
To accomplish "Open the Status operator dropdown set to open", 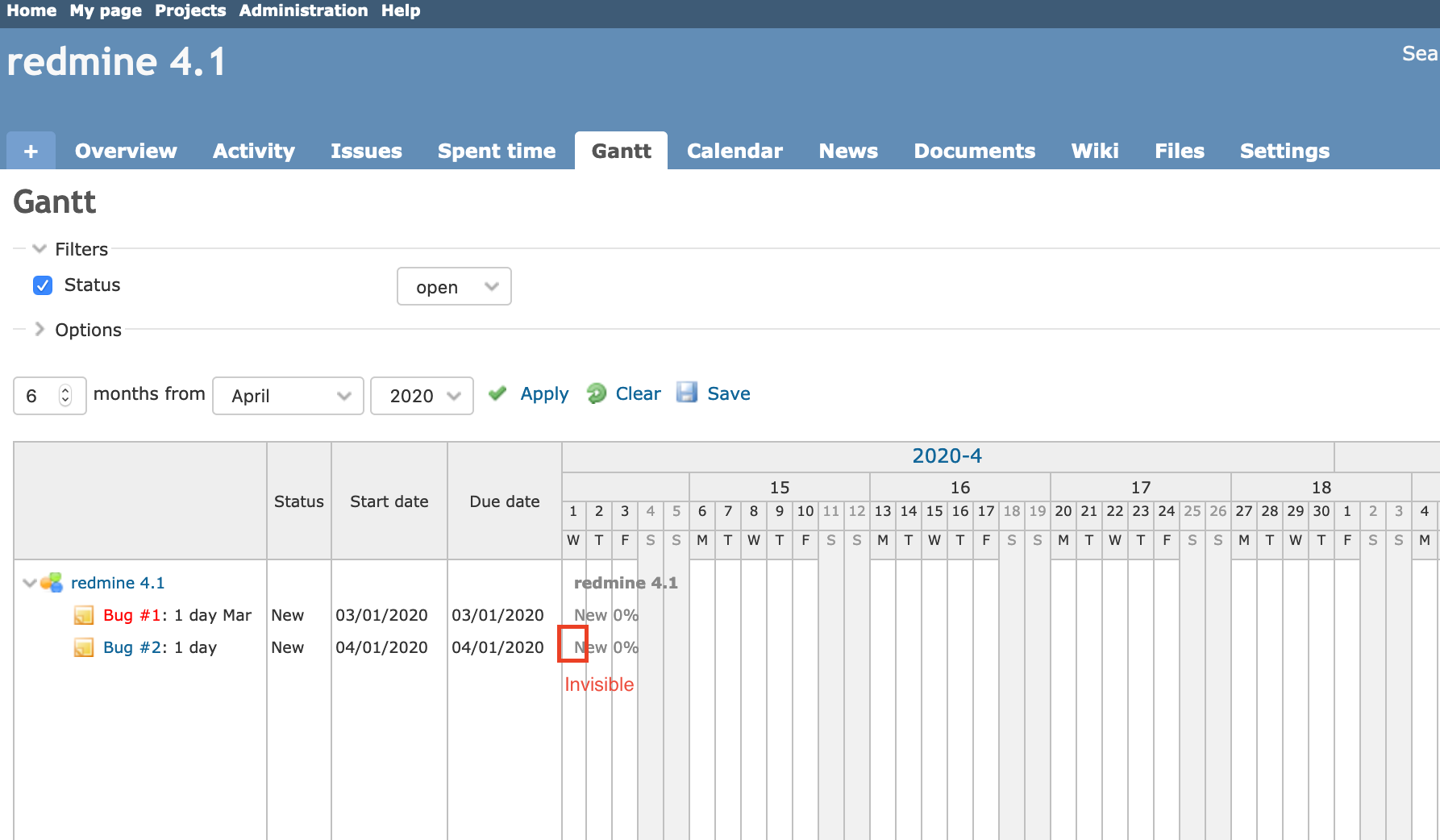I will [x=454, y=286].
